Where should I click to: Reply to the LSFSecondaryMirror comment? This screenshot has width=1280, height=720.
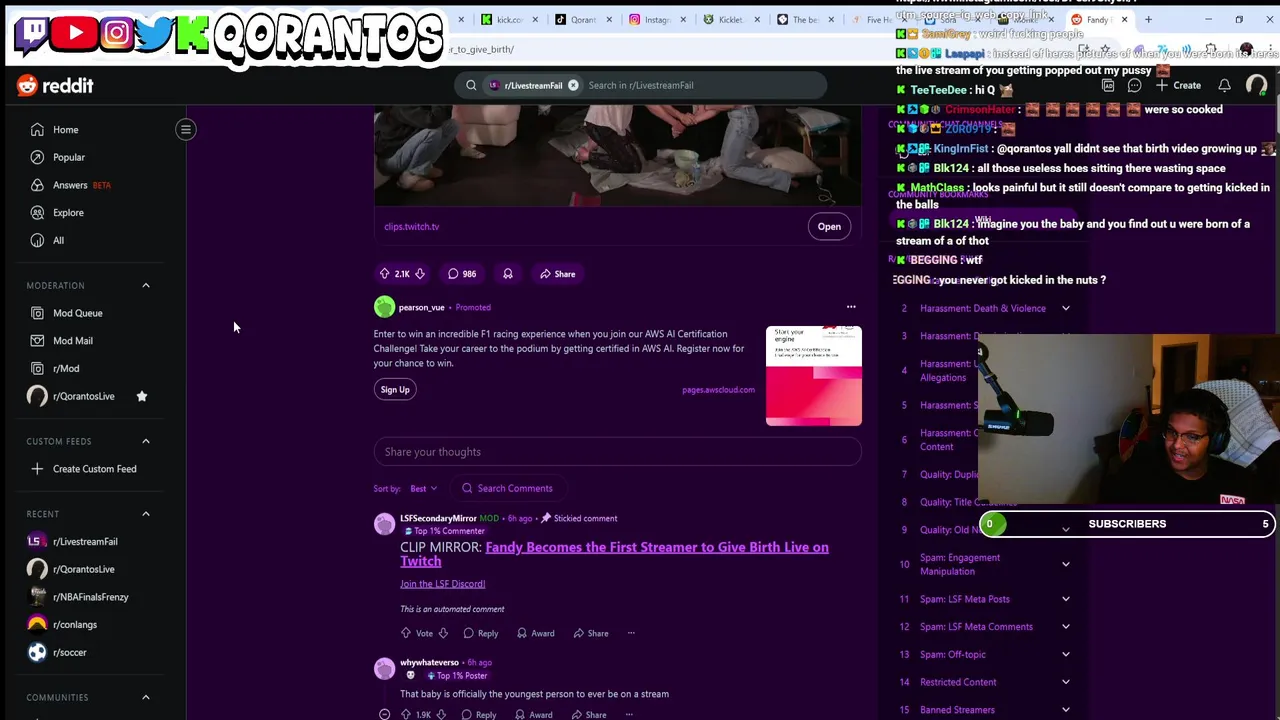(x=480, y=633)
